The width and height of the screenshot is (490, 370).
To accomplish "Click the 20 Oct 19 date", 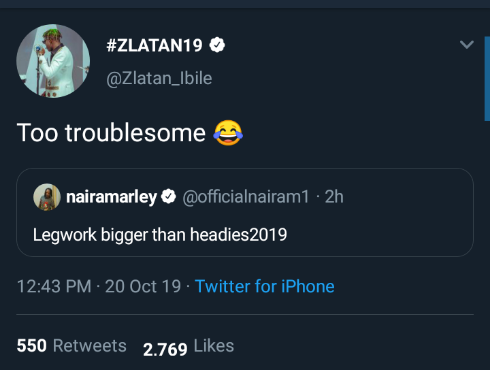I will (143, 286).
